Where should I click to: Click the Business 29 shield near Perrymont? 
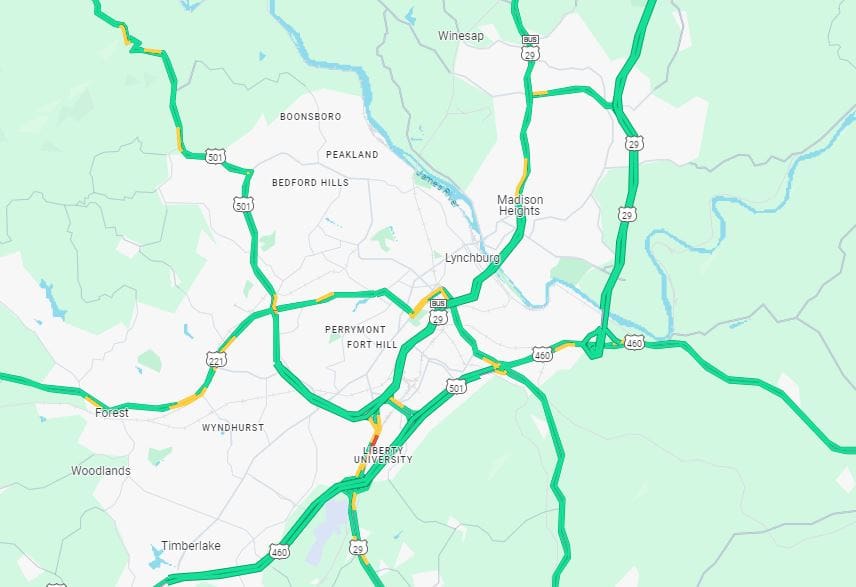[x=438, y=312]
